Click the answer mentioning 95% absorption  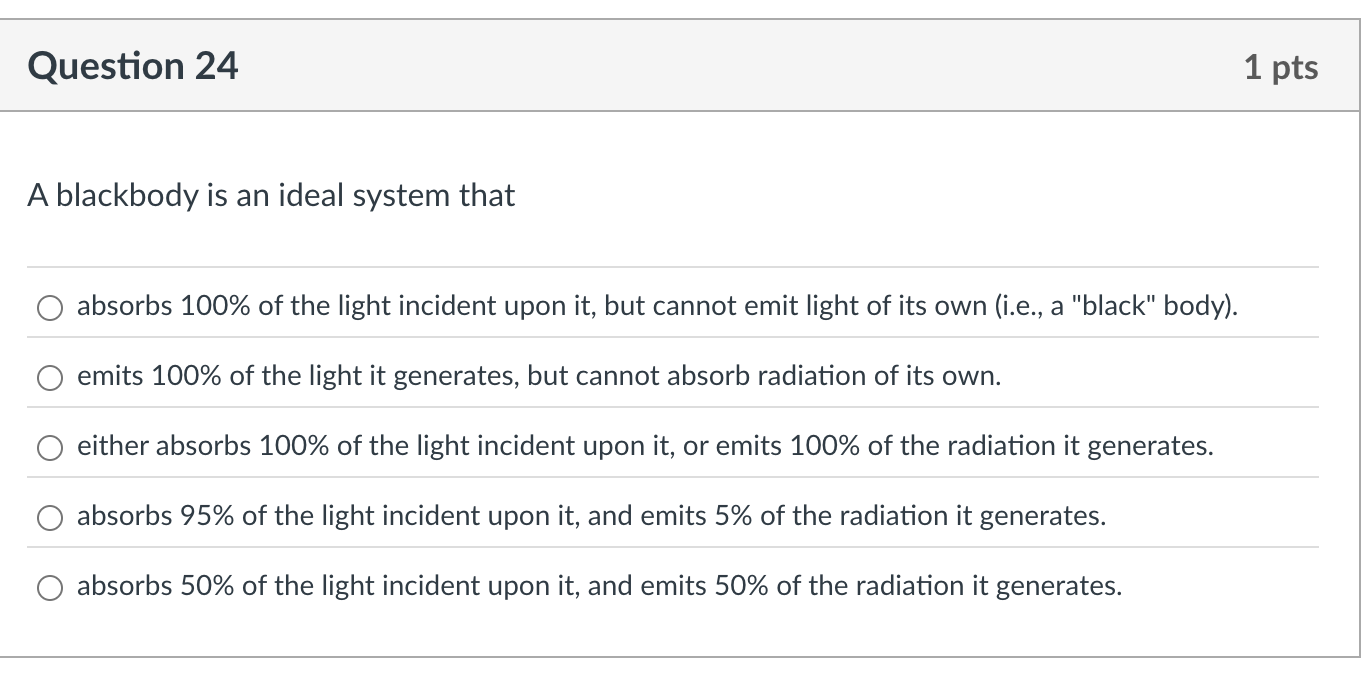pos(590,516)
